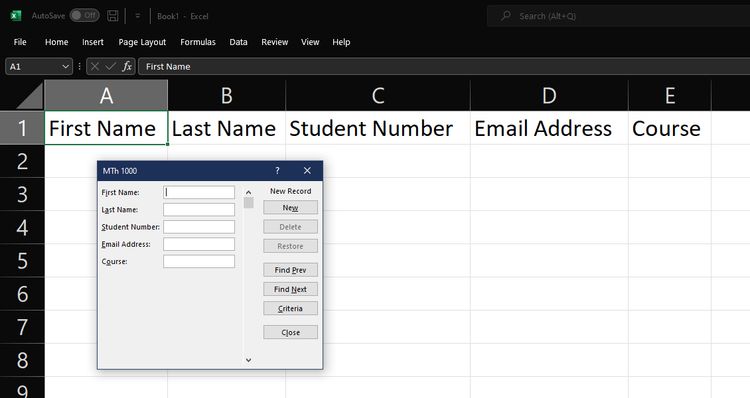Image resolution: width=750 pixels, height=398 pixels.
Task: Click the New button in form
Action: 290,208
